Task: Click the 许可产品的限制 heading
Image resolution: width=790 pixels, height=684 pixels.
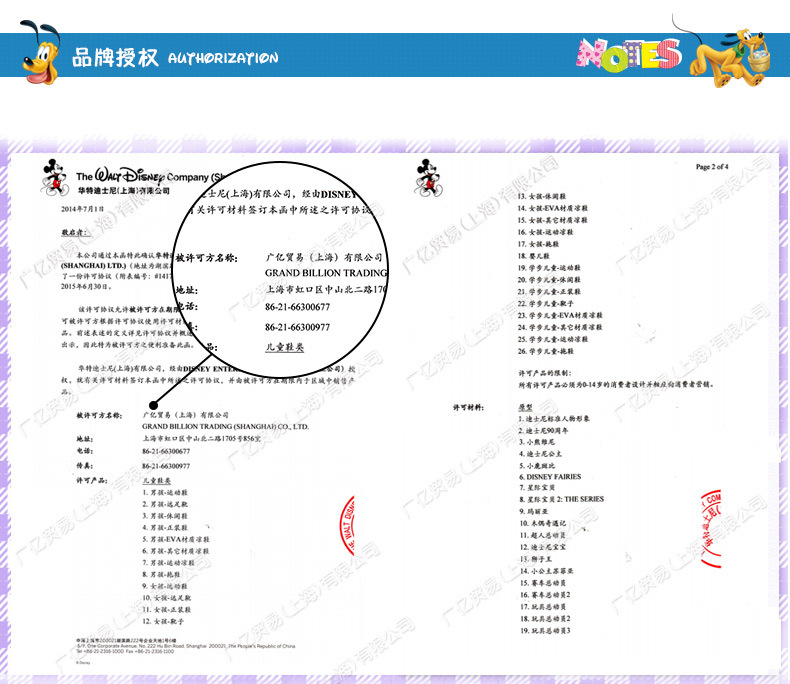Action: 545,373
